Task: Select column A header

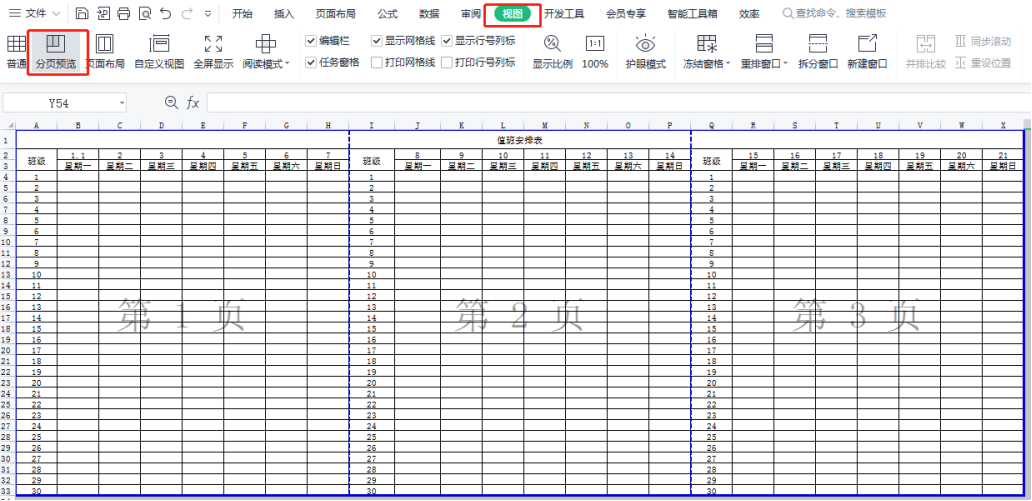Action: click(x=36, y=125)
